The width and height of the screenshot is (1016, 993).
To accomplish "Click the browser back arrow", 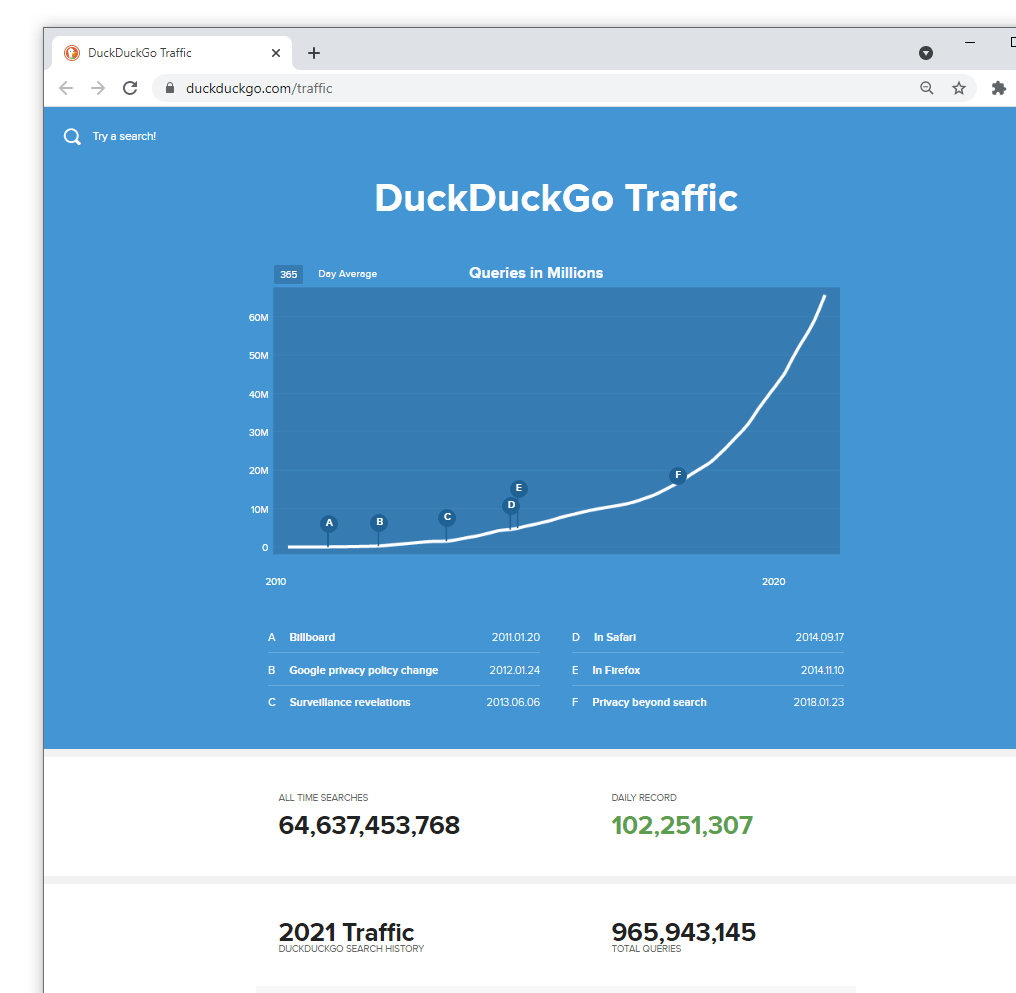I will point(66,88).
